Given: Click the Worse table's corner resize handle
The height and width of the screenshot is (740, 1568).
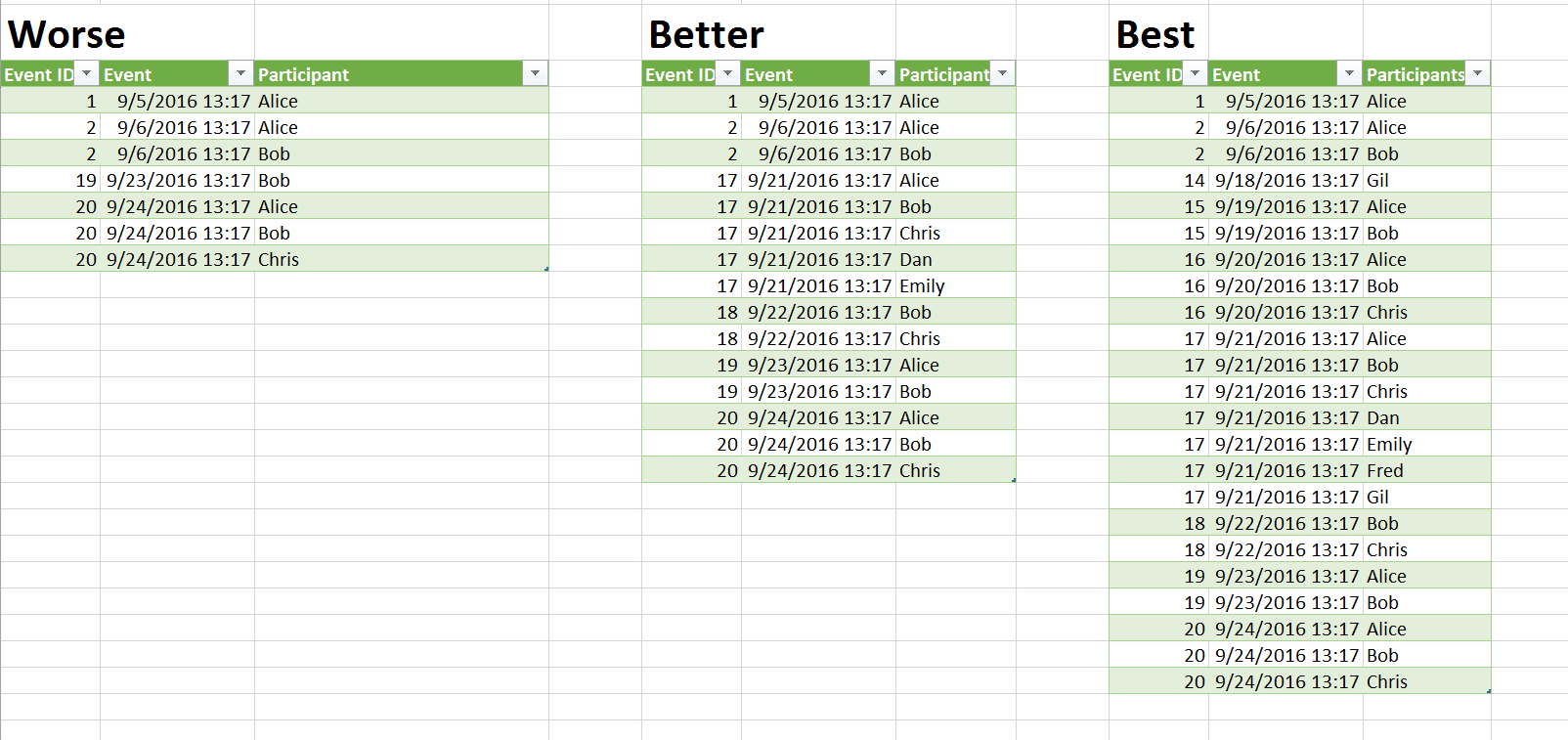Looking at the screenshot, I should 546,269.
